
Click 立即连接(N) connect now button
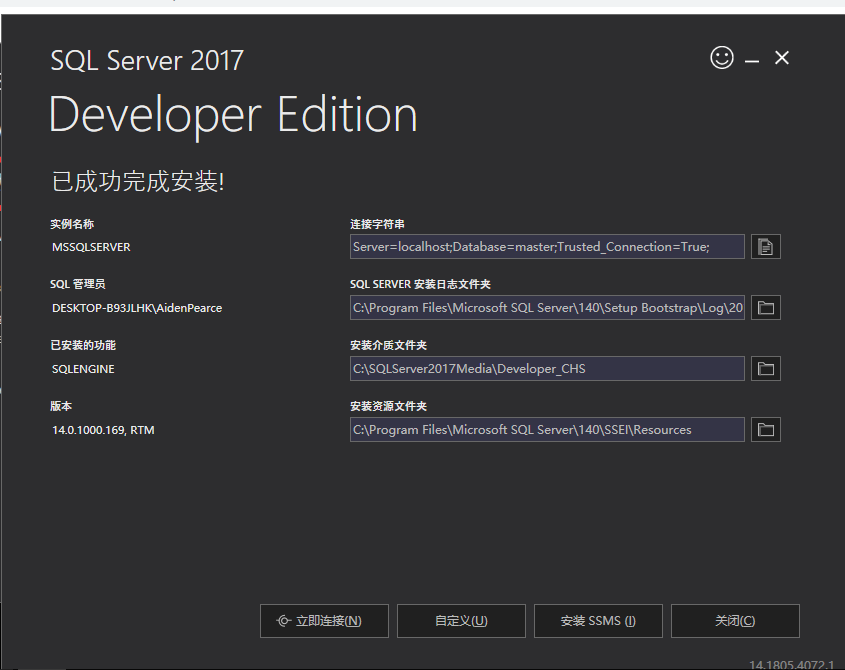pos(324,621)
